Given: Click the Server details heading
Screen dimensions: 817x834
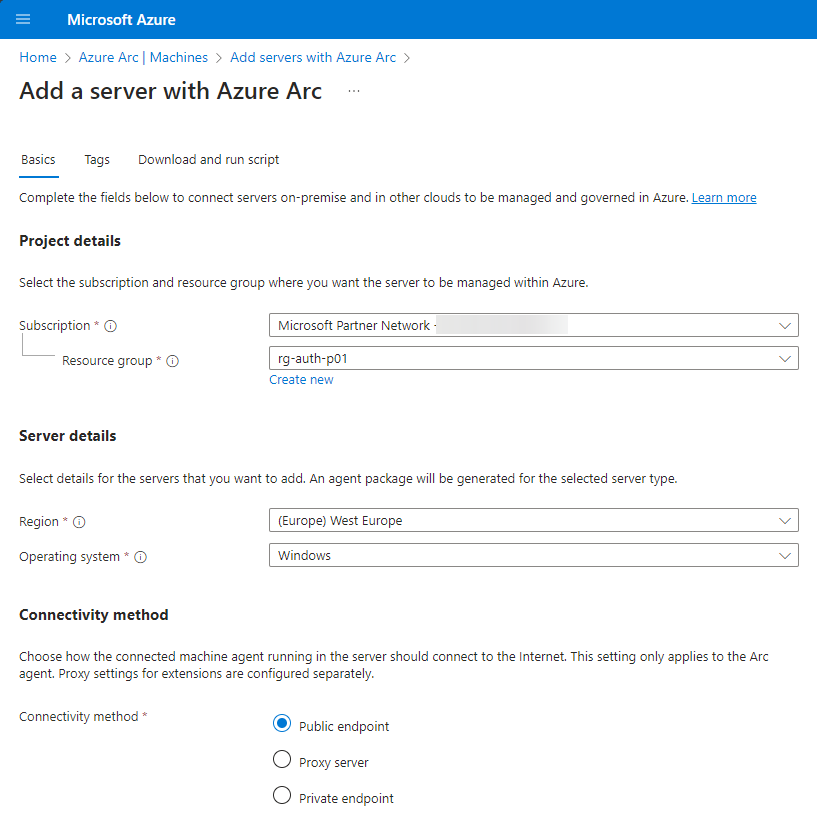Looking at the screenshot, I should point(68,436).
